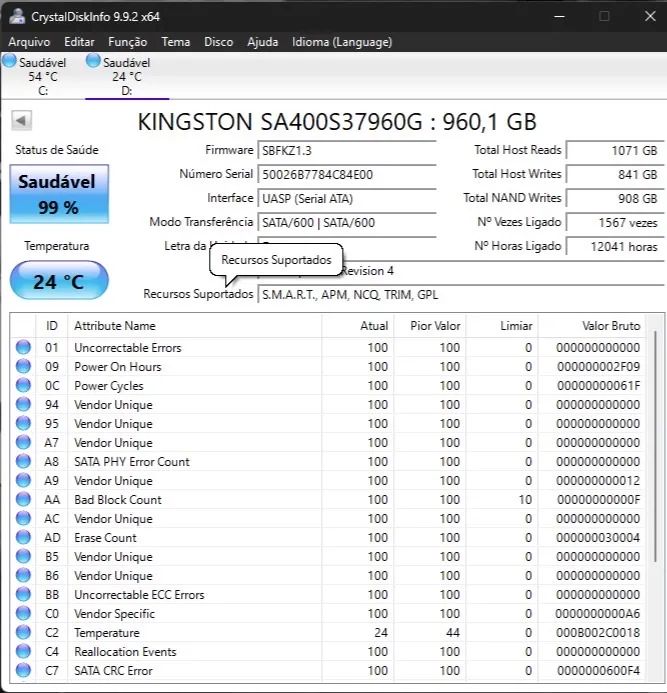Open the Função menu
The image size is (667, 693).
point(128,42)
